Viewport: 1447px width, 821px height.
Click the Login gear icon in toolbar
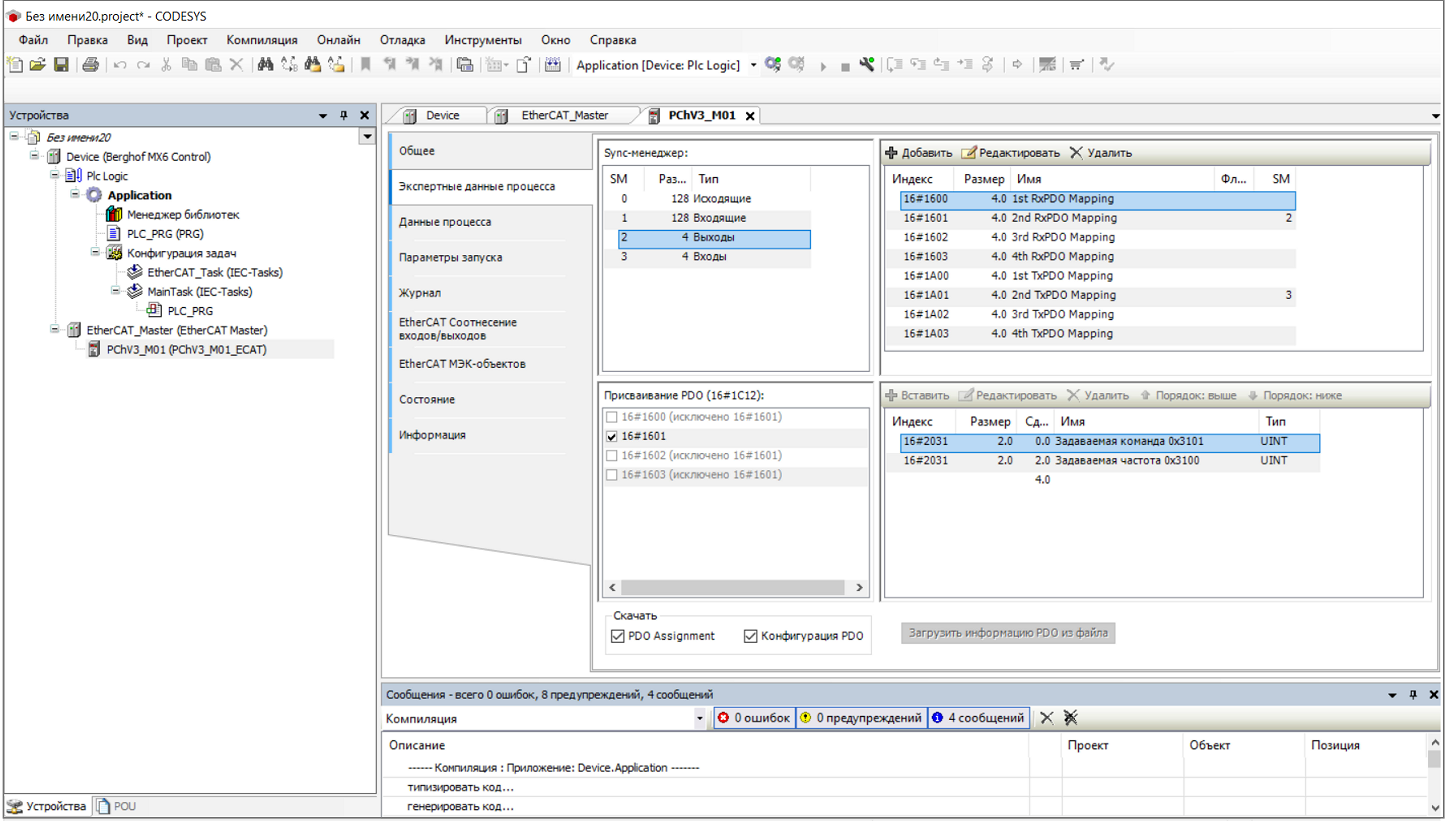tap(772, 65)
